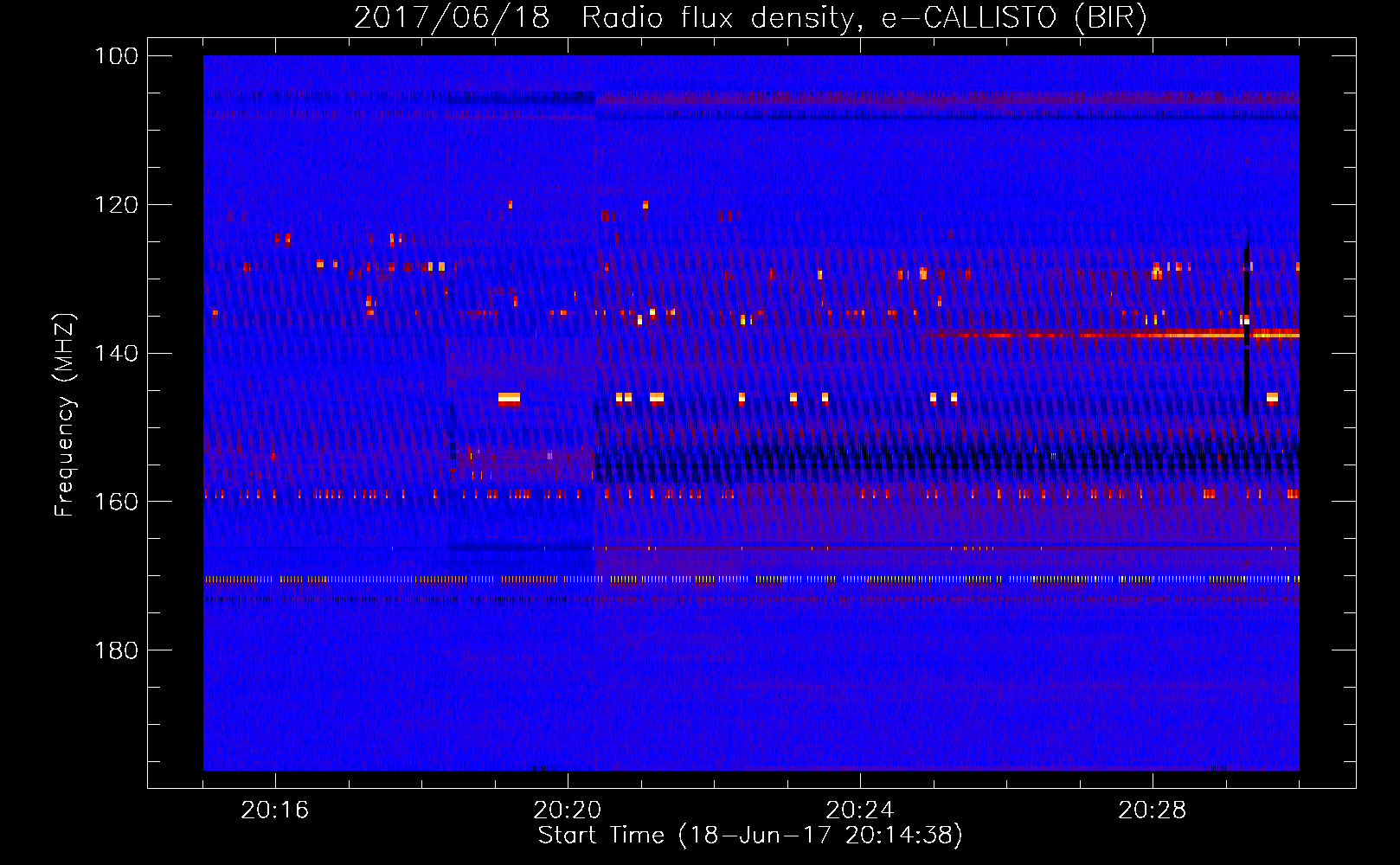Click the 100 frequency tick label
Image resolution: width=1400 pixels, height=865 pixels.
pos(117,56)
